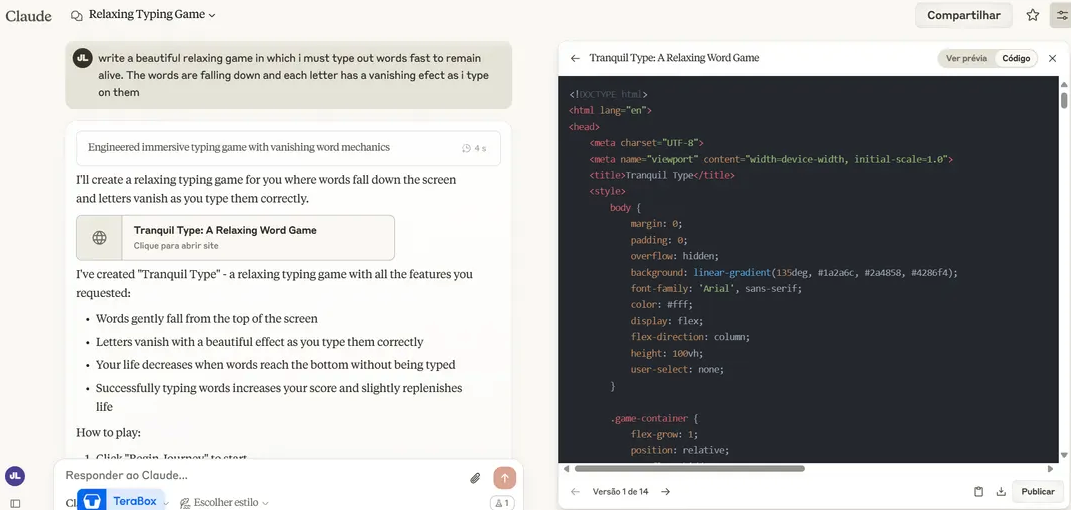The height and width of the screenshot is (510, 1071).
Task: Attach a file with paperclip icon
Action: pyautogui.click(x=475, y=478)
